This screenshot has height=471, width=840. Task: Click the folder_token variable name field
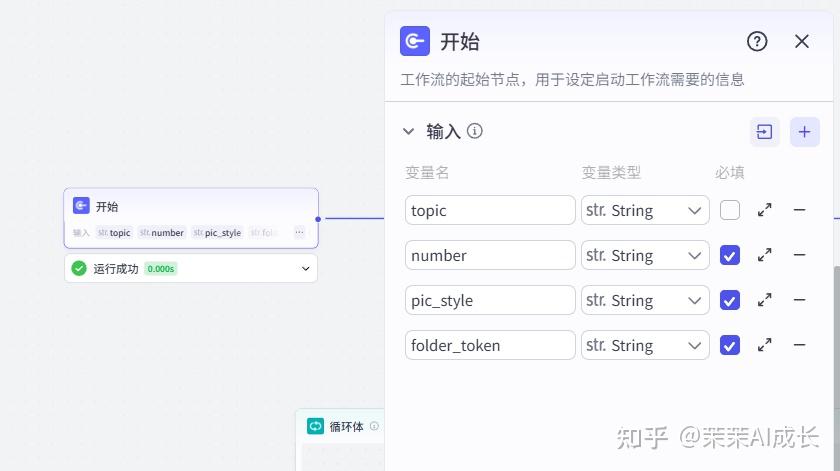pyautogui.click(x=490, y=345)
